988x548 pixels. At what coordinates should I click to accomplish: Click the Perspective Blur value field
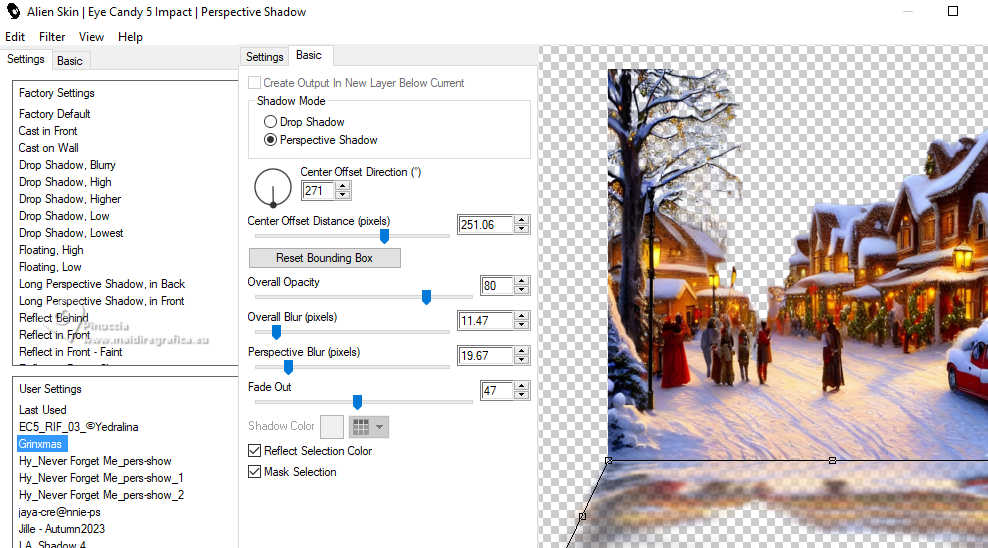coord(485,356)
